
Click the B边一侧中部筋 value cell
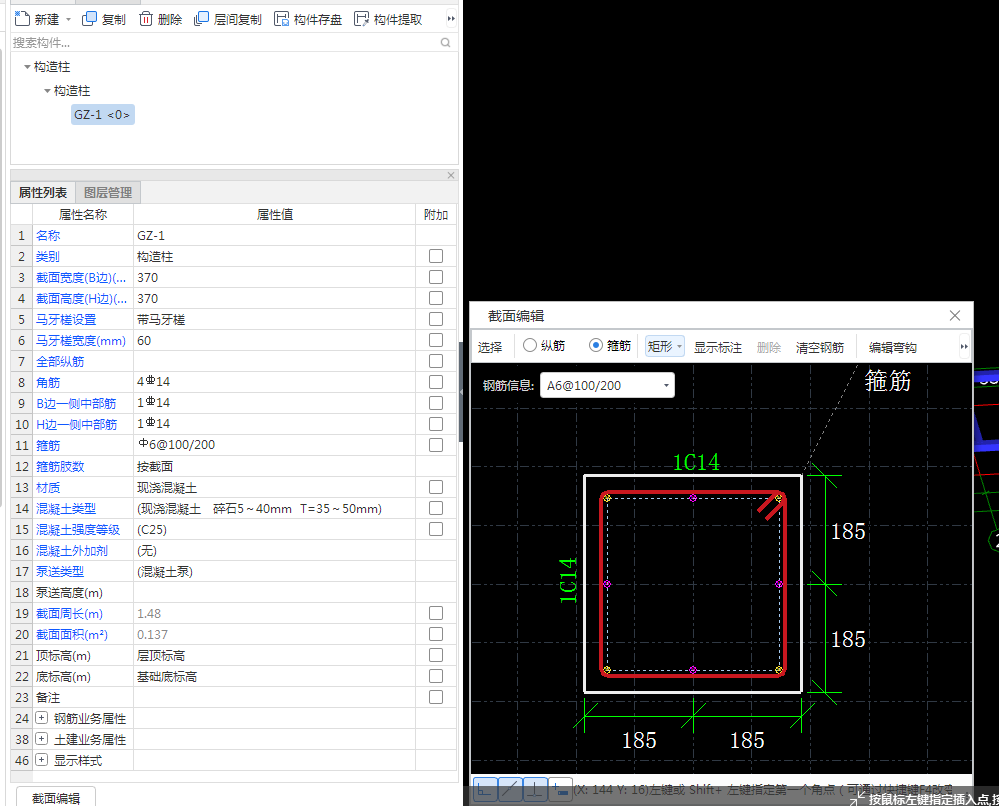click(274, 403)
